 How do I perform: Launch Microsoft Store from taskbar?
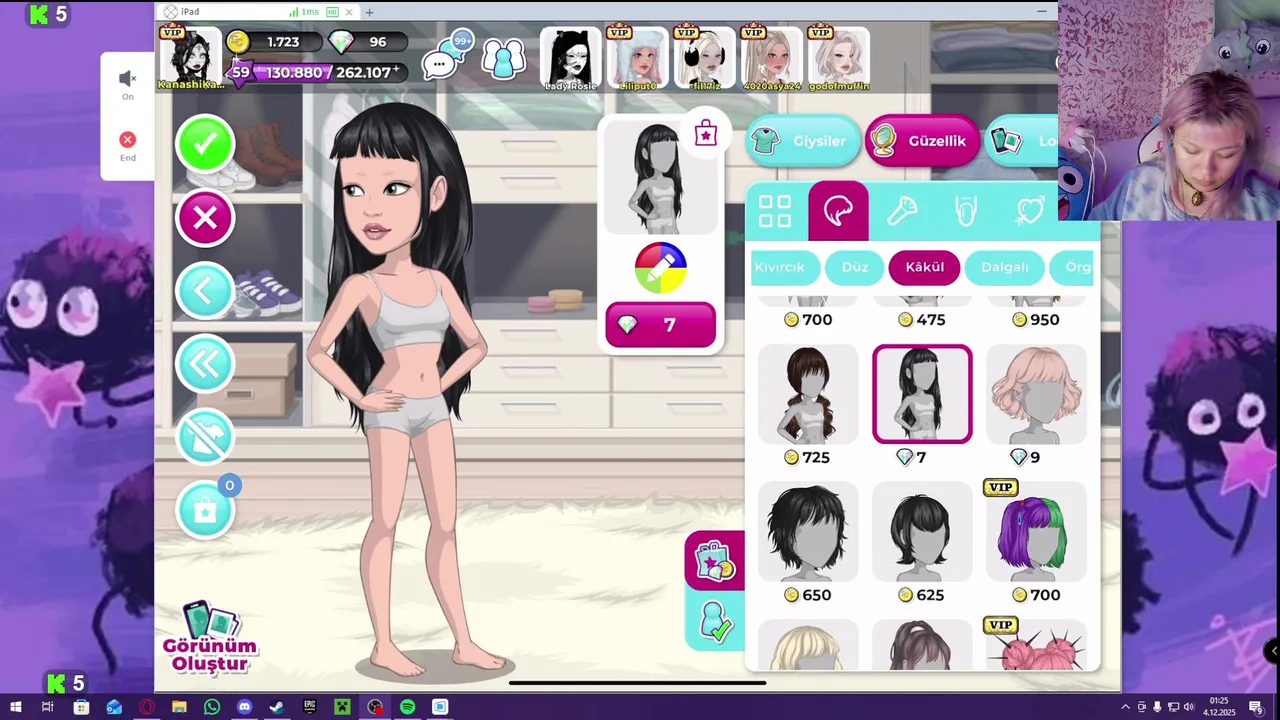tap(81, 707)
